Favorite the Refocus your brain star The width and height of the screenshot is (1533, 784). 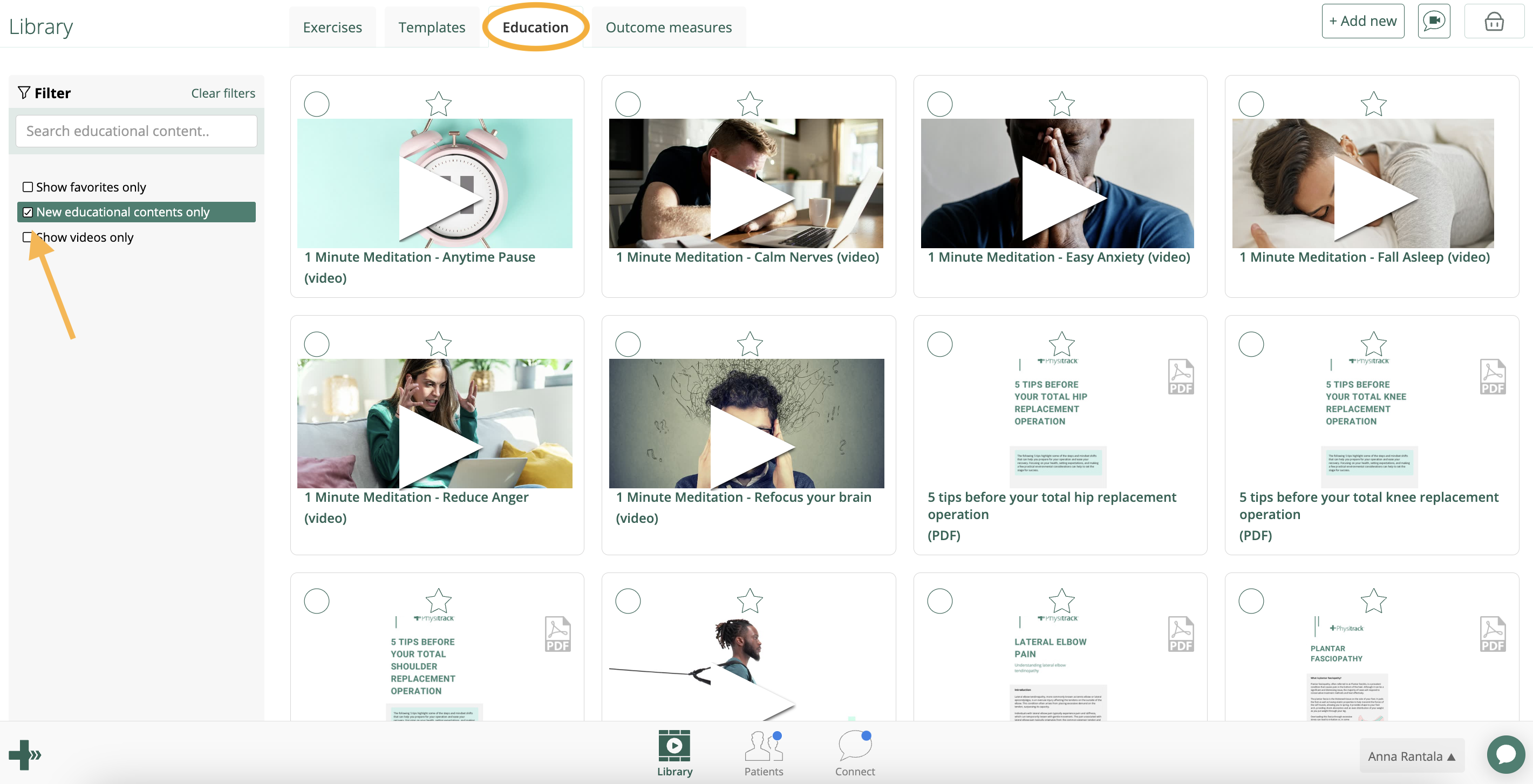pos(750,344)
